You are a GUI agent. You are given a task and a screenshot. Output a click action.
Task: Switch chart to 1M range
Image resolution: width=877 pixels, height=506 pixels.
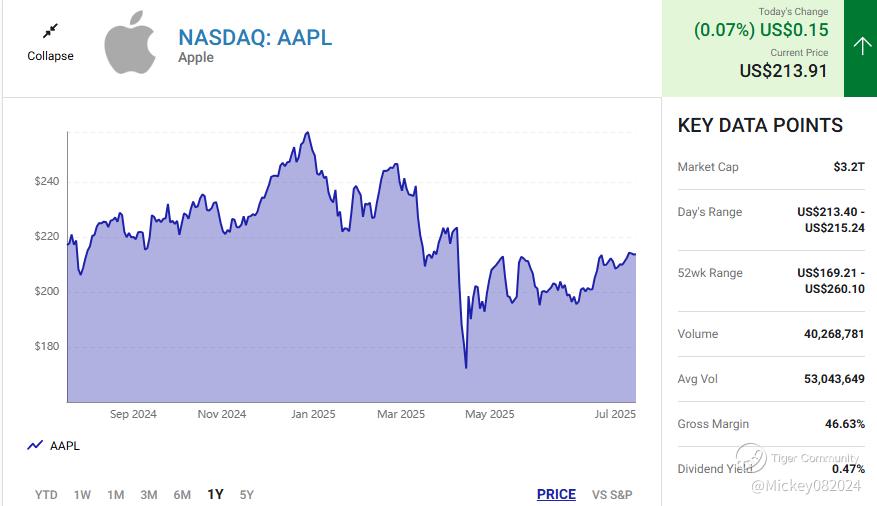pyautogui.click(x=115, y=494)
